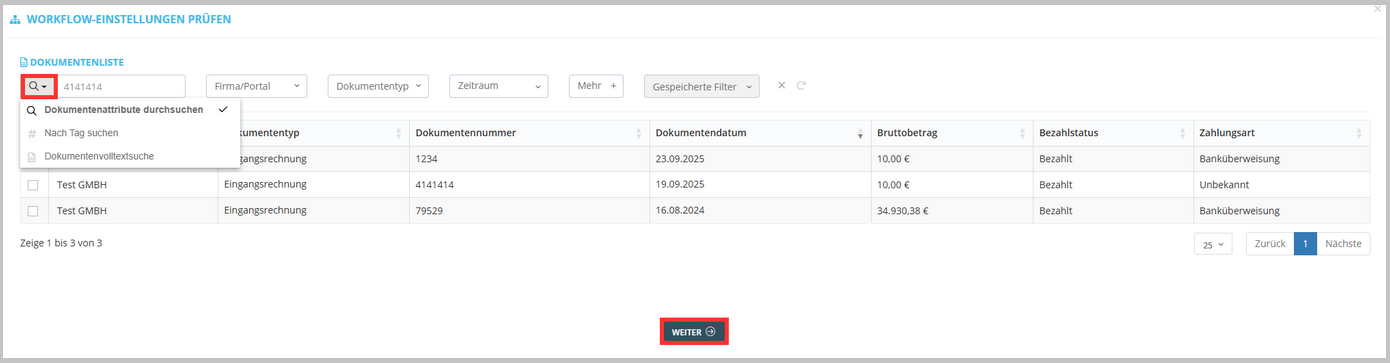This screenshot has width=1390, height=363.
Task: Click the Zeige 1 bis 3 von 3 text
Action: click(x=61, y=243)
